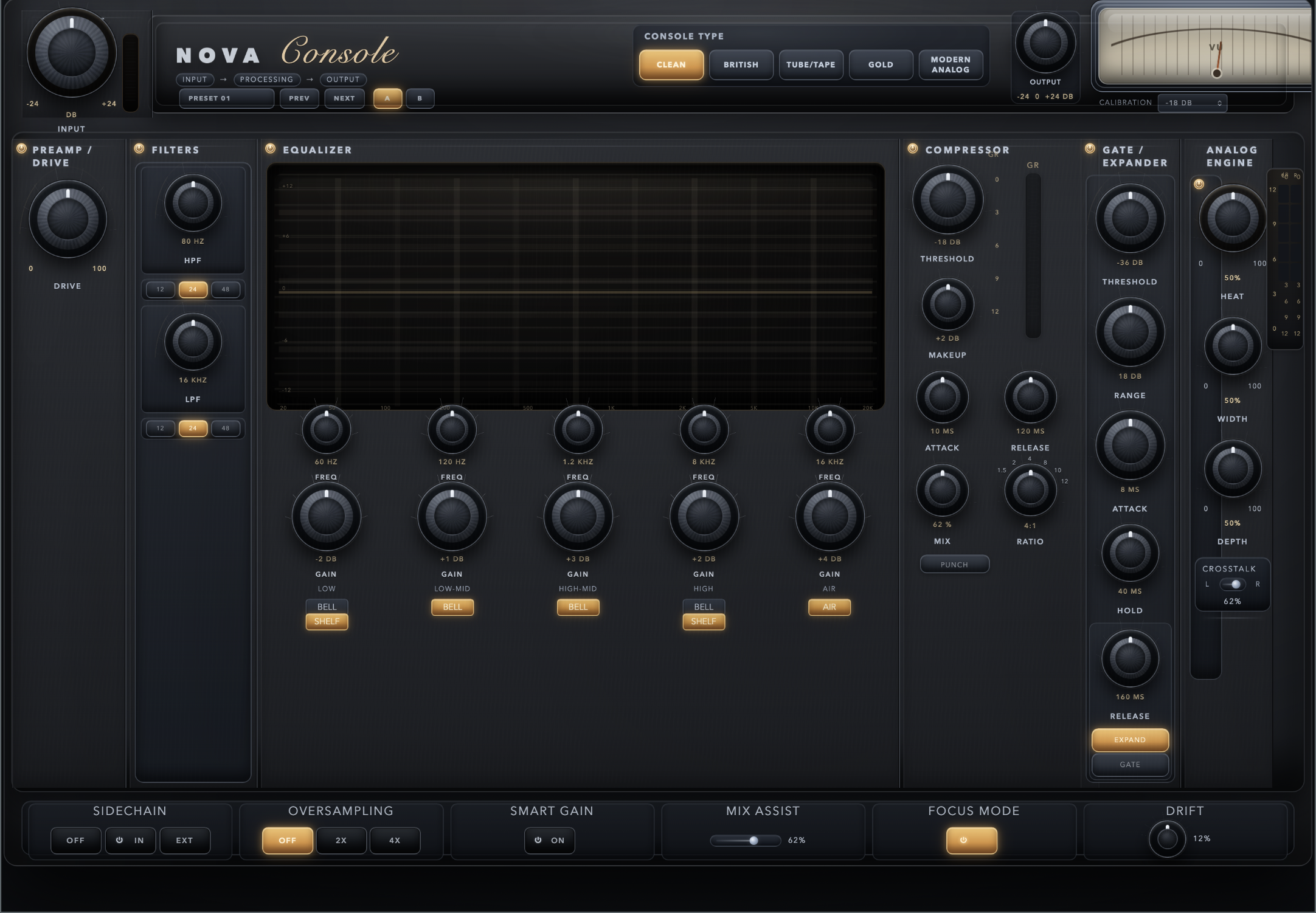Click the Drift knob
Screen dimensions: 1316x913
pyautogui.click(x=1167, y=839)
